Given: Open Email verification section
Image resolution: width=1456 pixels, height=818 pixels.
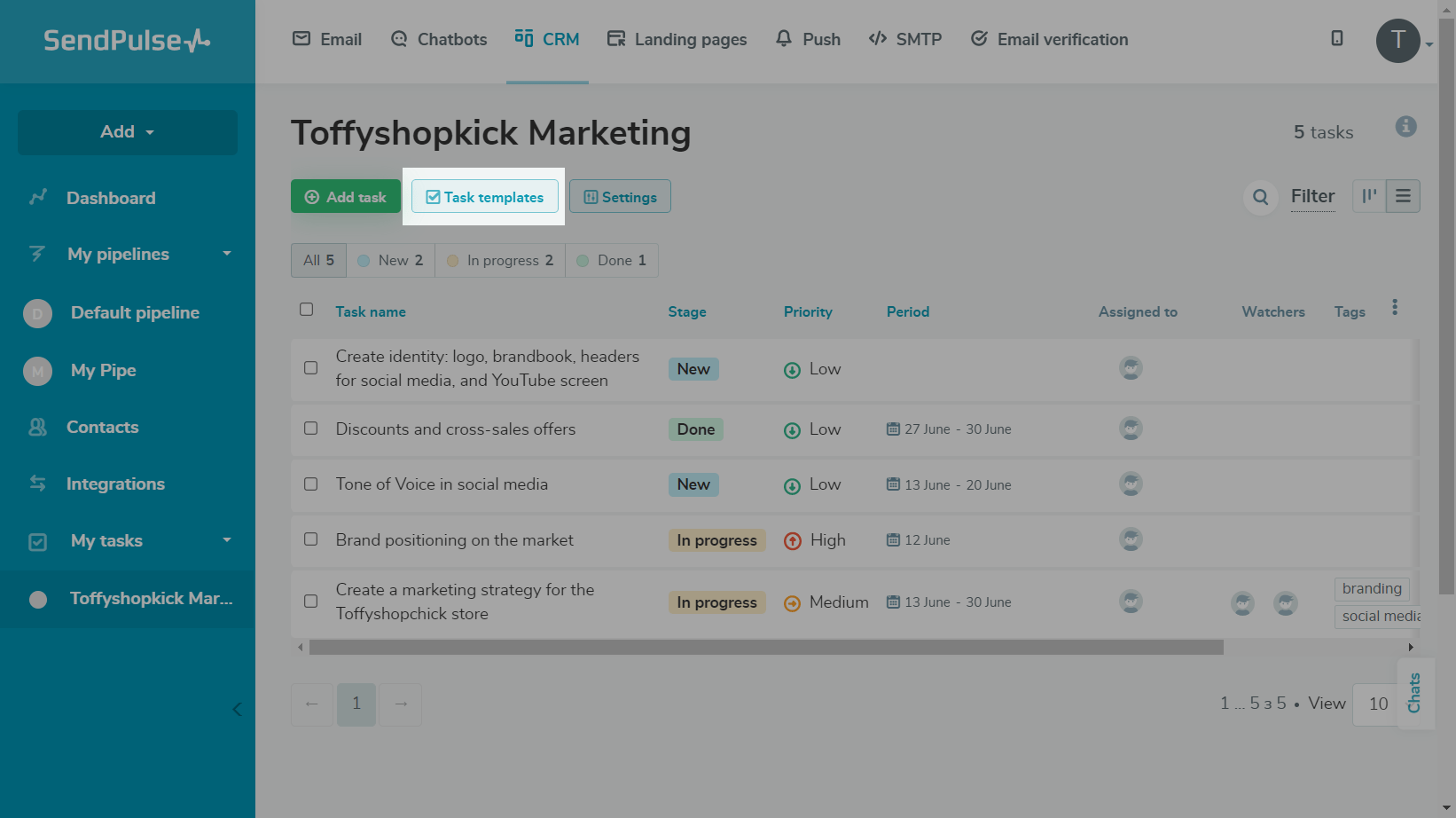Looking at the screenshot, I should tap(1049, 39).
